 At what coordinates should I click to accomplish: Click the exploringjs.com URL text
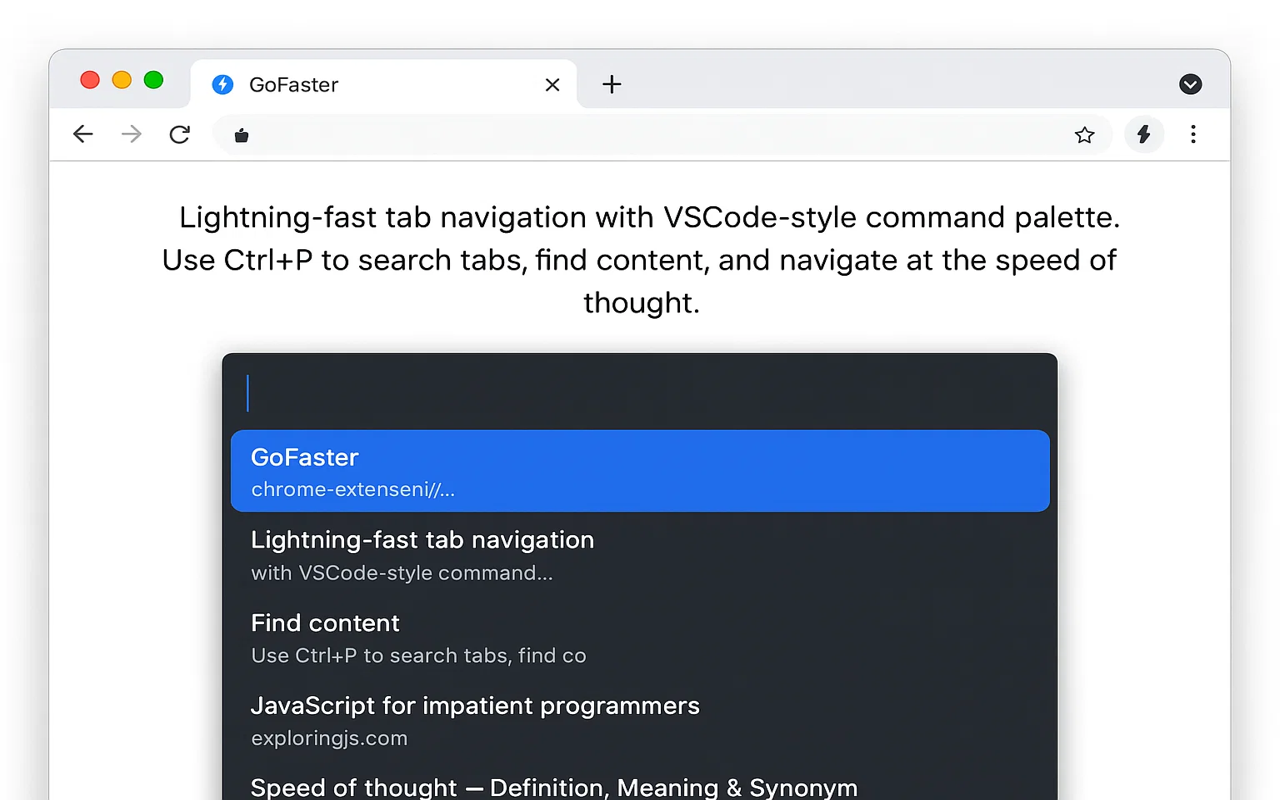(329, 739)
